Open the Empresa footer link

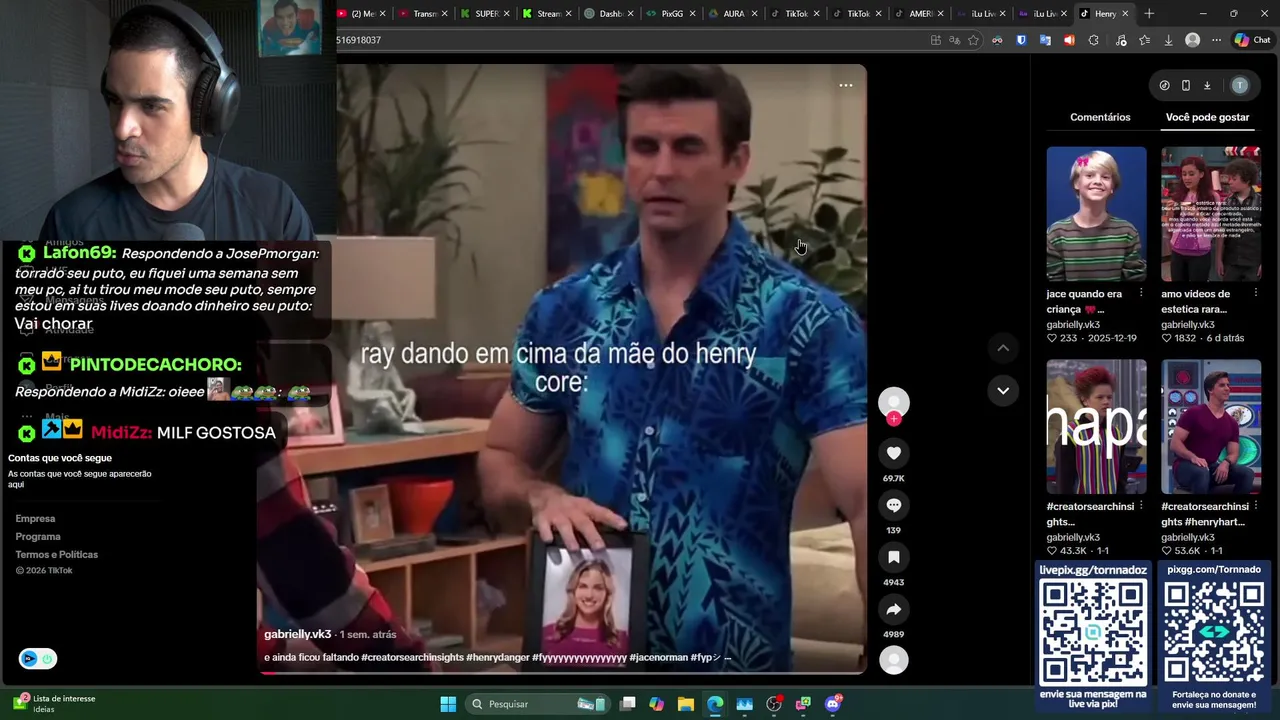(x=35, y=518)
